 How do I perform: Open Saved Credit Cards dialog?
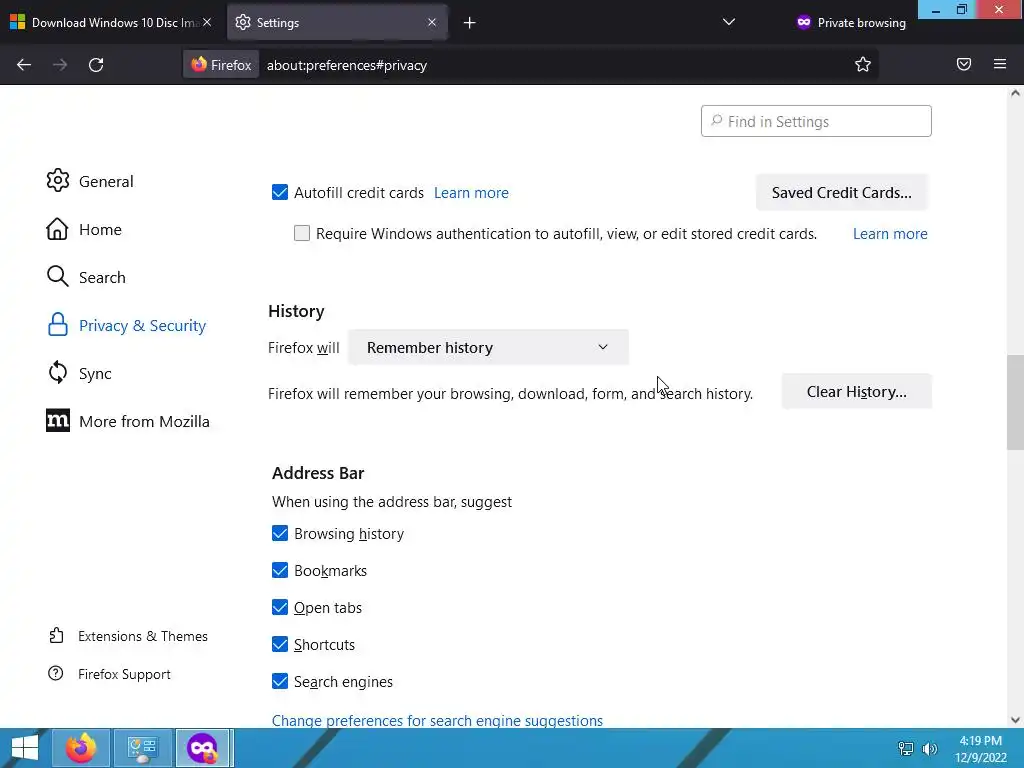click(841, 193)
